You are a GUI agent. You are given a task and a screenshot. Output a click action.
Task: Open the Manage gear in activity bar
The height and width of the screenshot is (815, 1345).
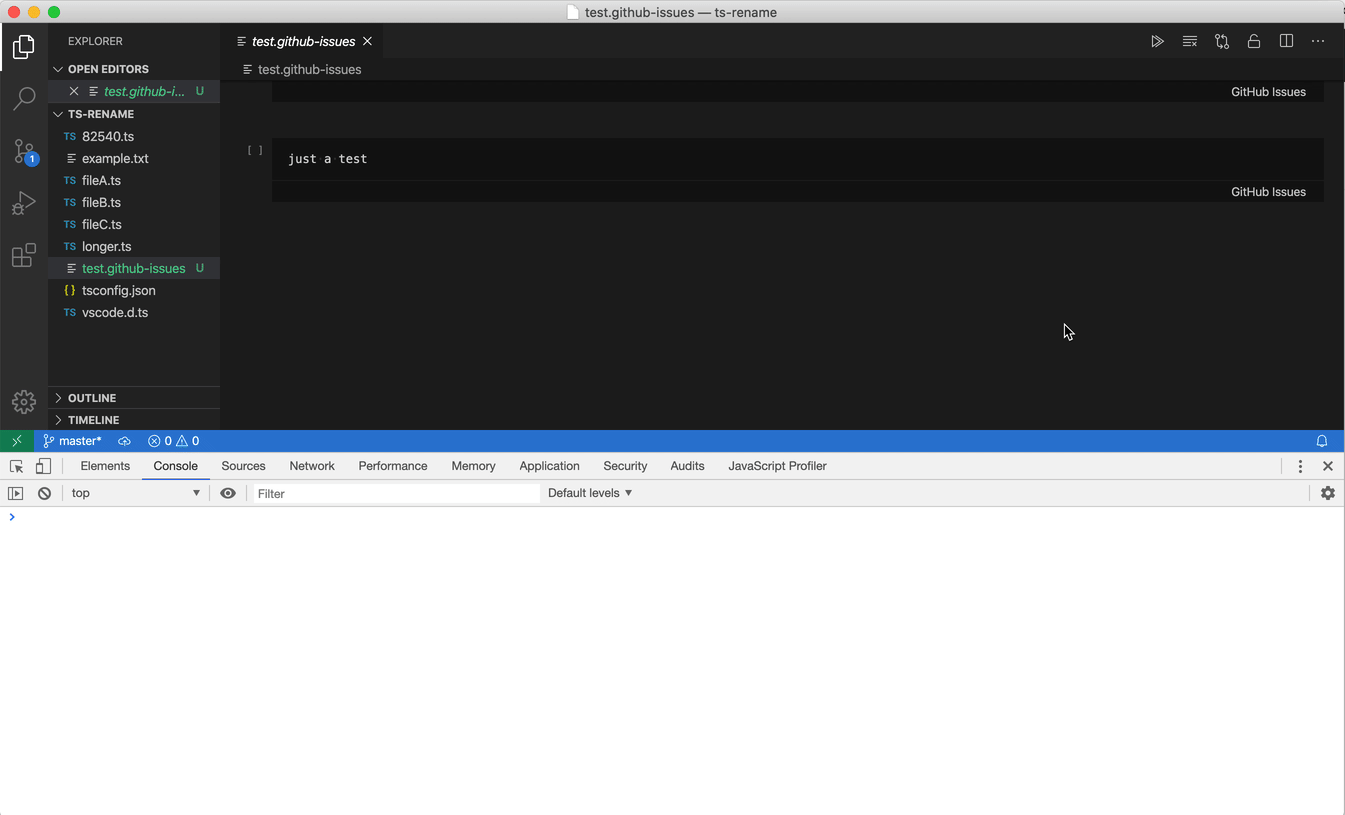24,402
